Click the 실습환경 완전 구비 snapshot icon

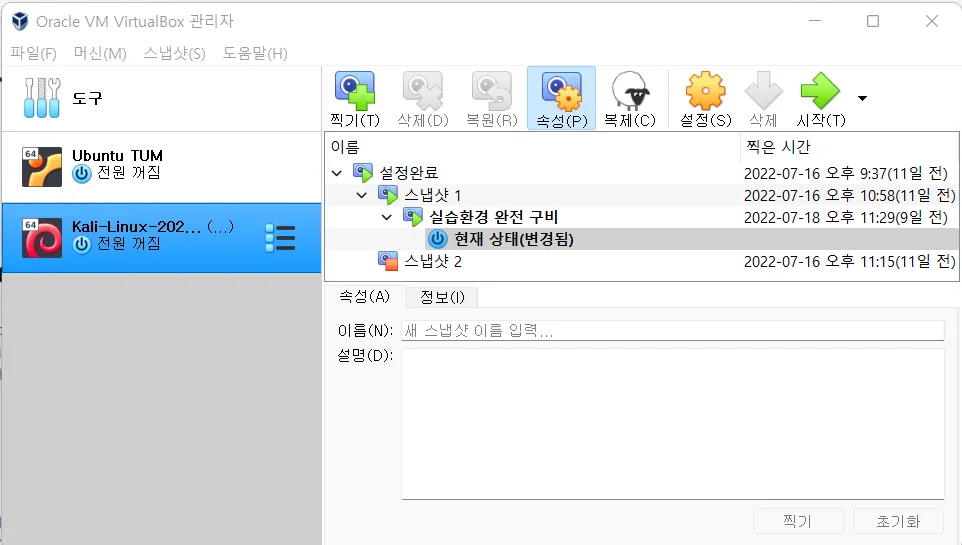[x=413, y=217]
